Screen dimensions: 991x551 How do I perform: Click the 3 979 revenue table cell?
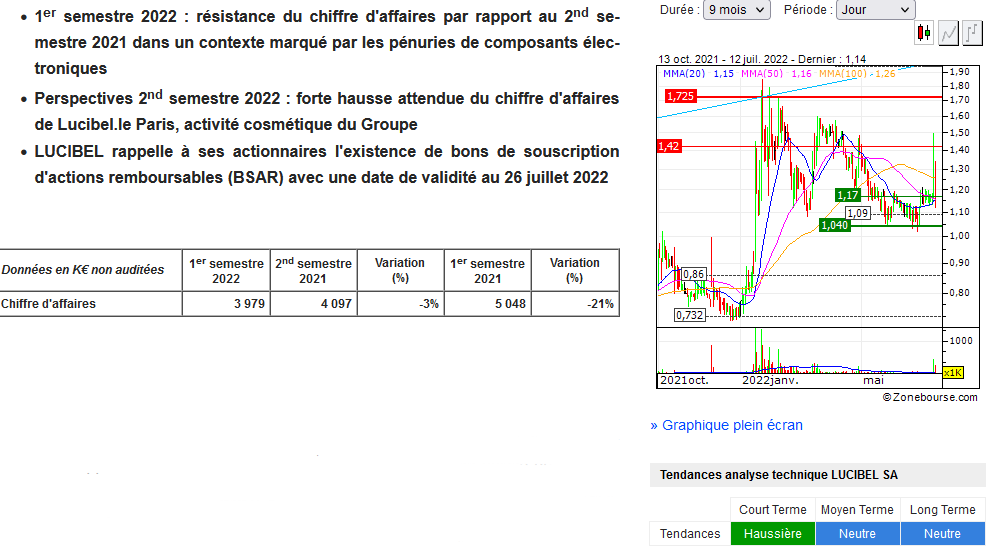point(226,304)
